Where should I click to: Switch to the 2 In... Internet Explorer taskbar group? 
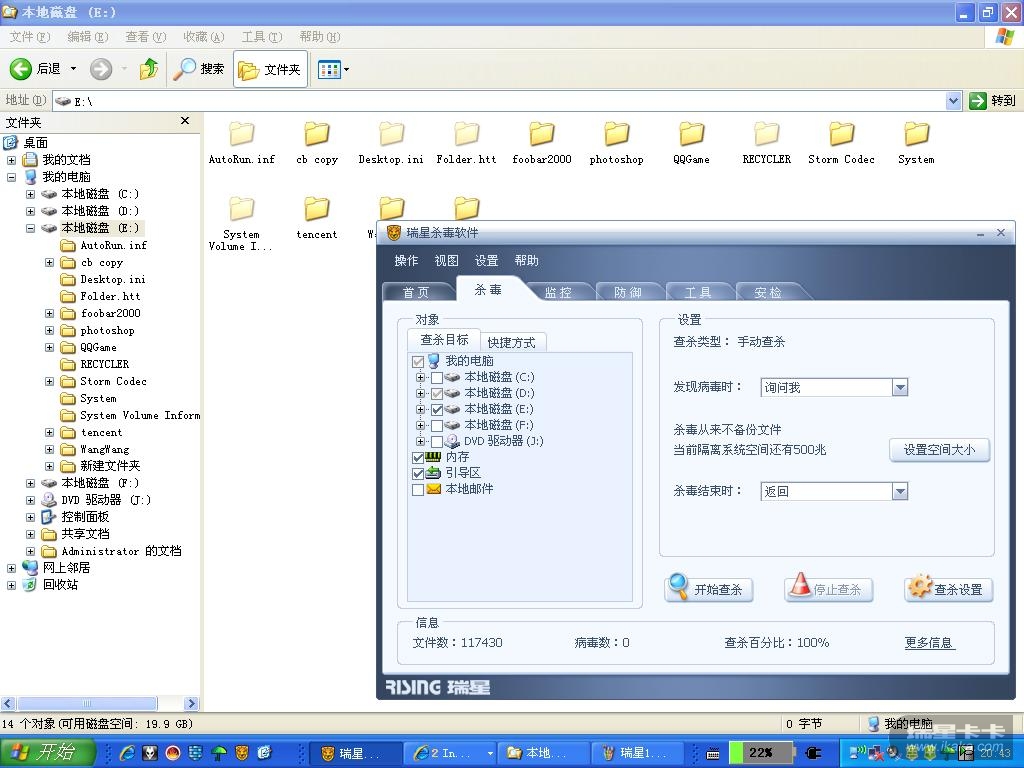(450, 753)
